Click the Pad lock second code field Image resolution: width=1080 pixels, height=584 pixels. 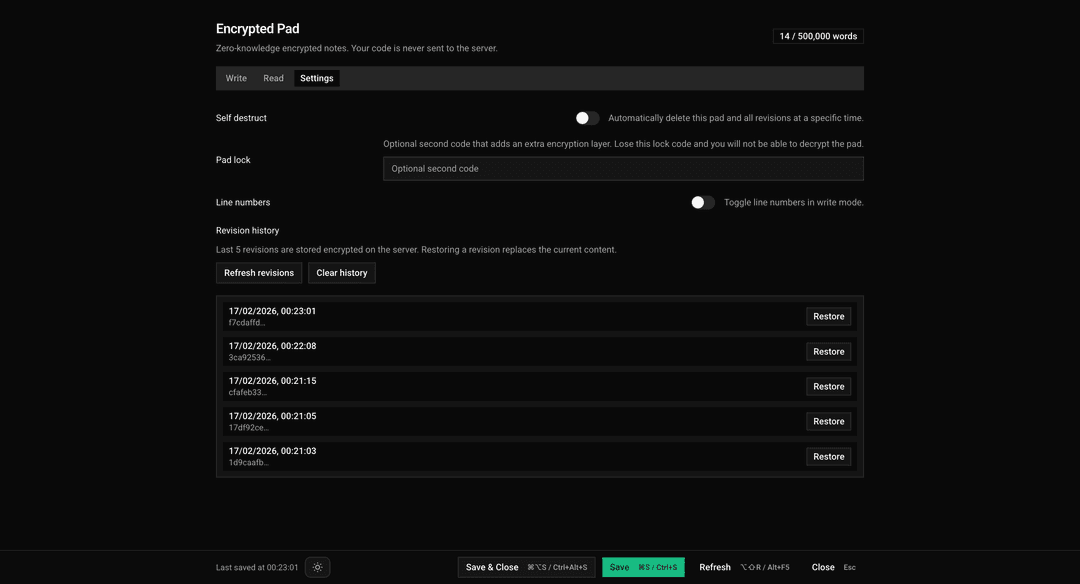pyautogui.click(x=623, y=169)
